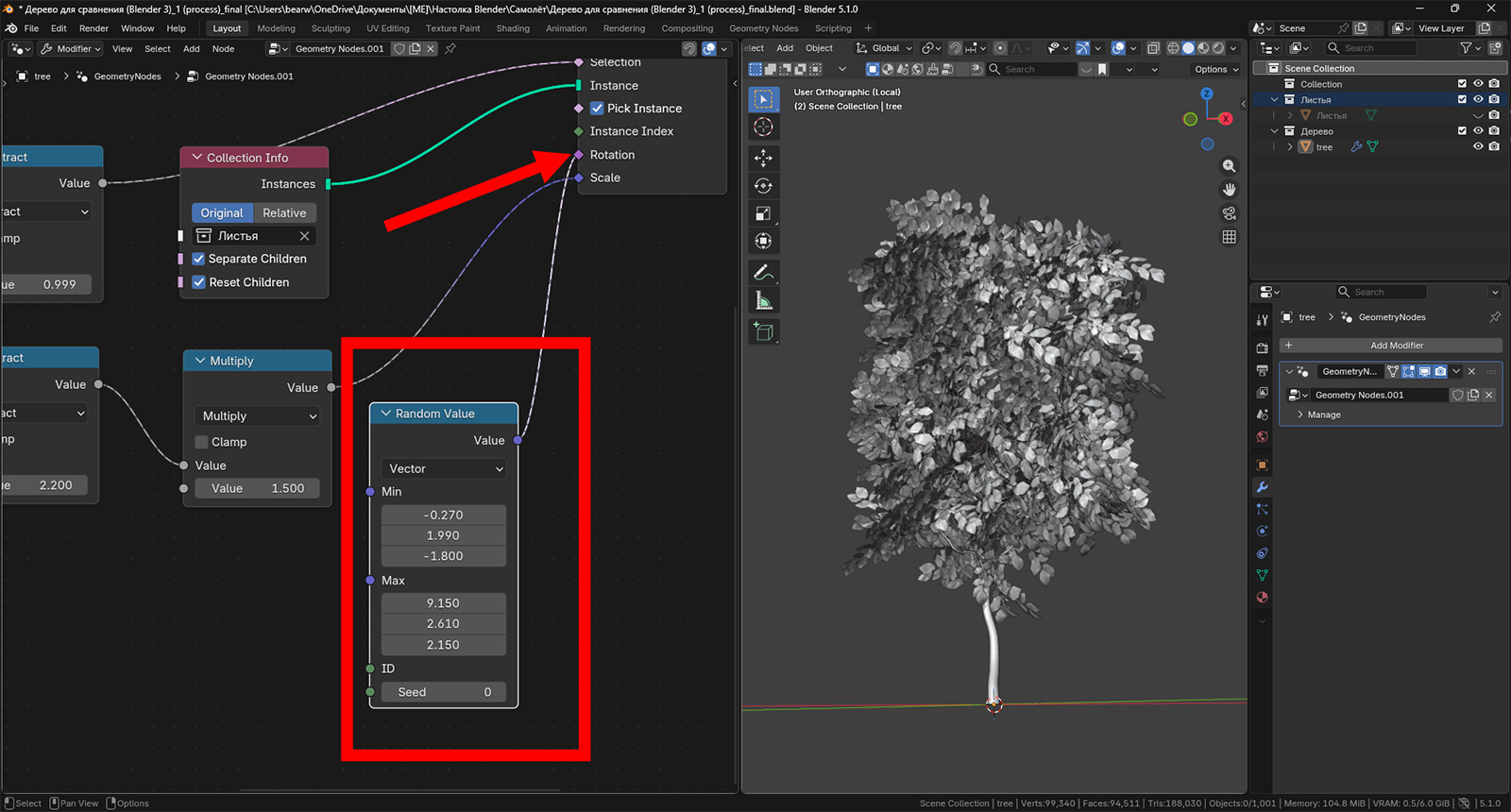Select the Cursor tool in viewport toolbar

pos(763,127)
